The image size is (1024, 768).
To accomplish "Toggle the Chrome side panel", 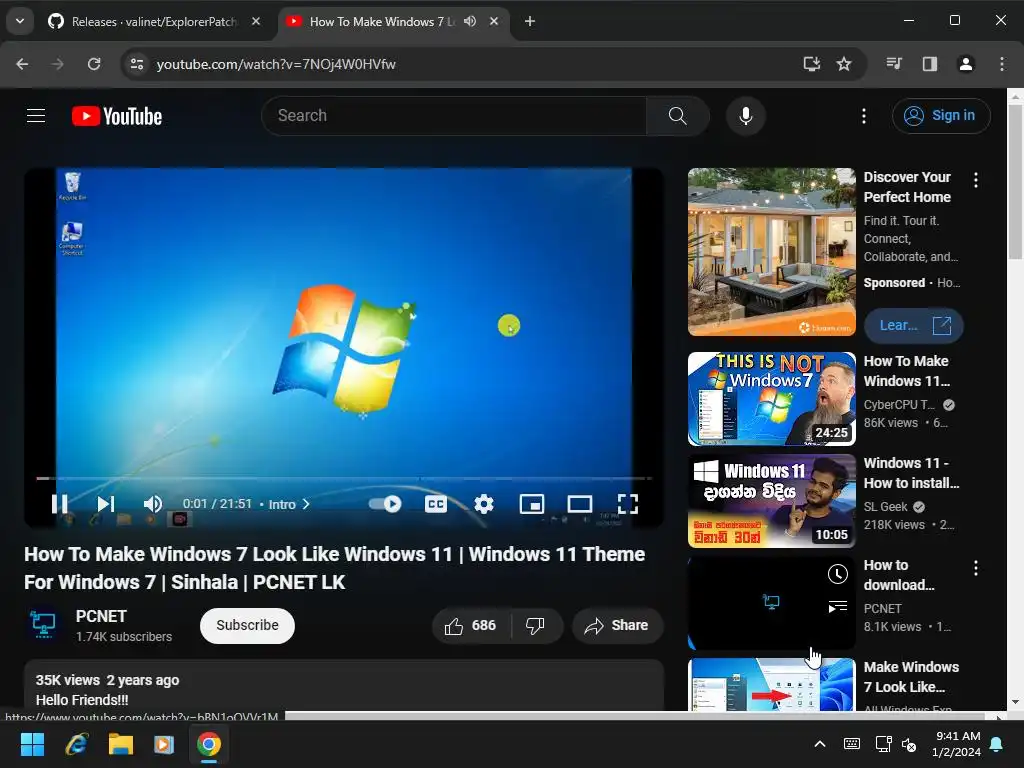I will 929,64.
